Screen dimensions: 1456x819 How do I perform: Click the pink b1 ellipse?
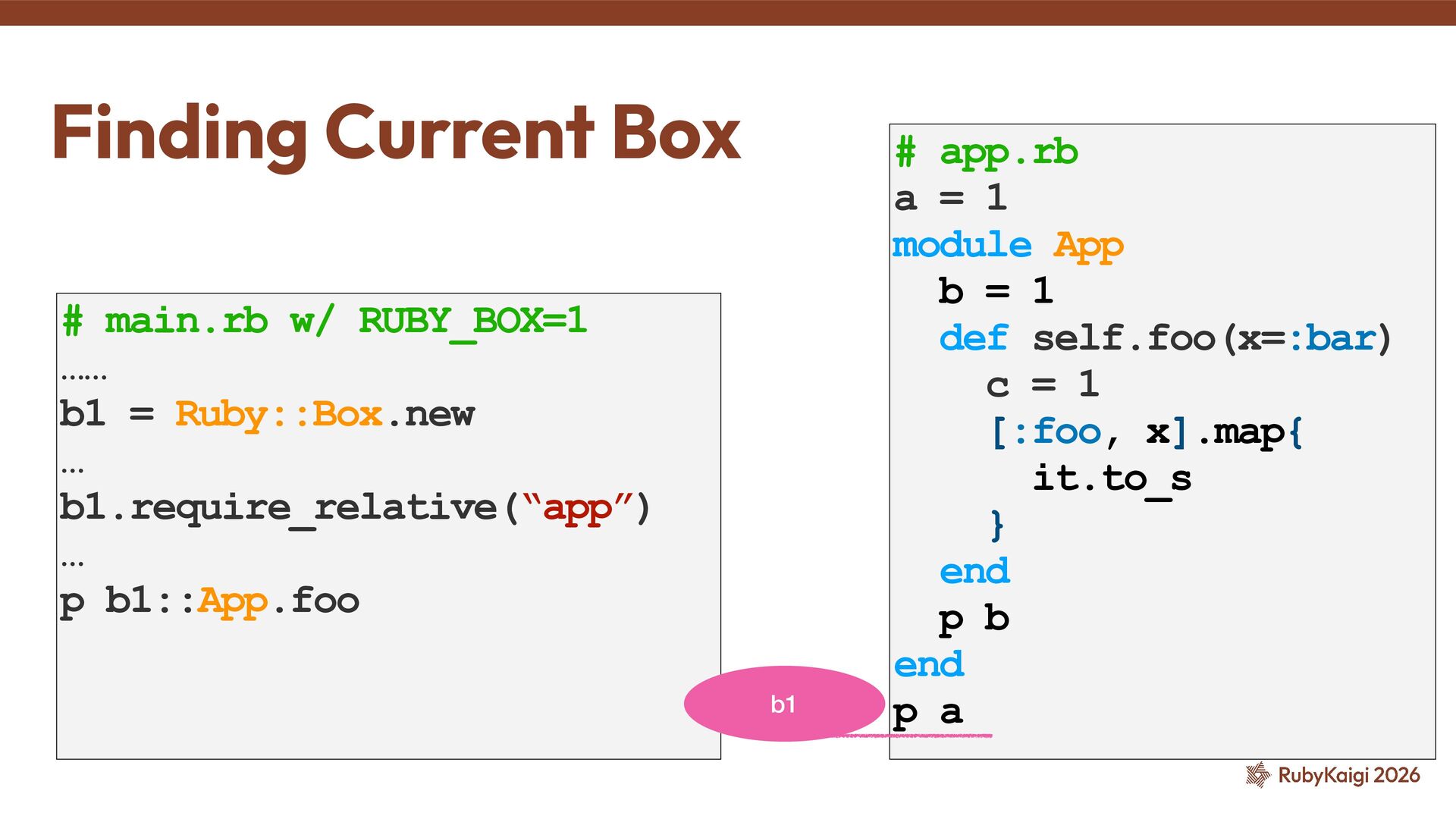click(783, 704)
